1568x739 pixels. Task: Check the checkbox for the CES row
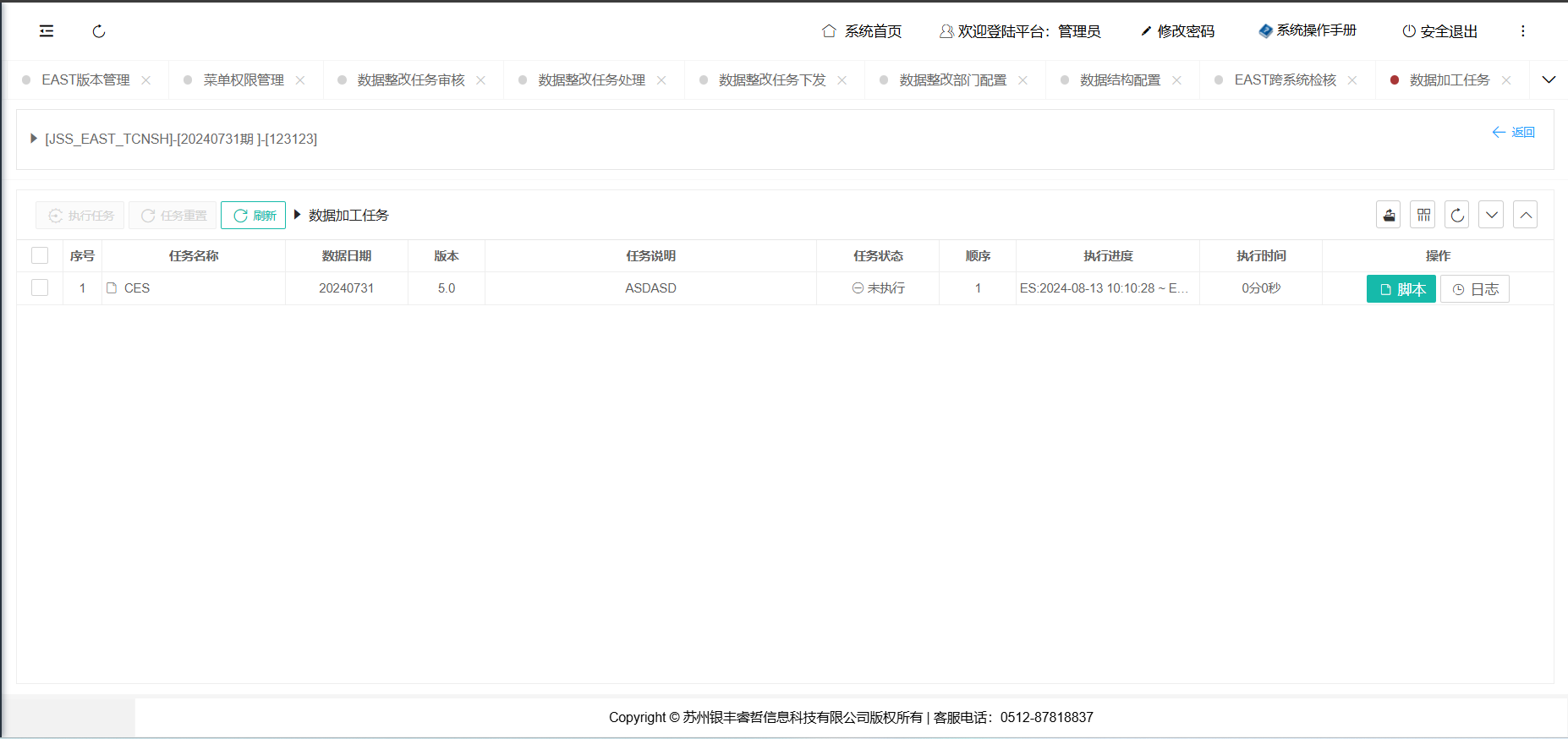(40, 287)
